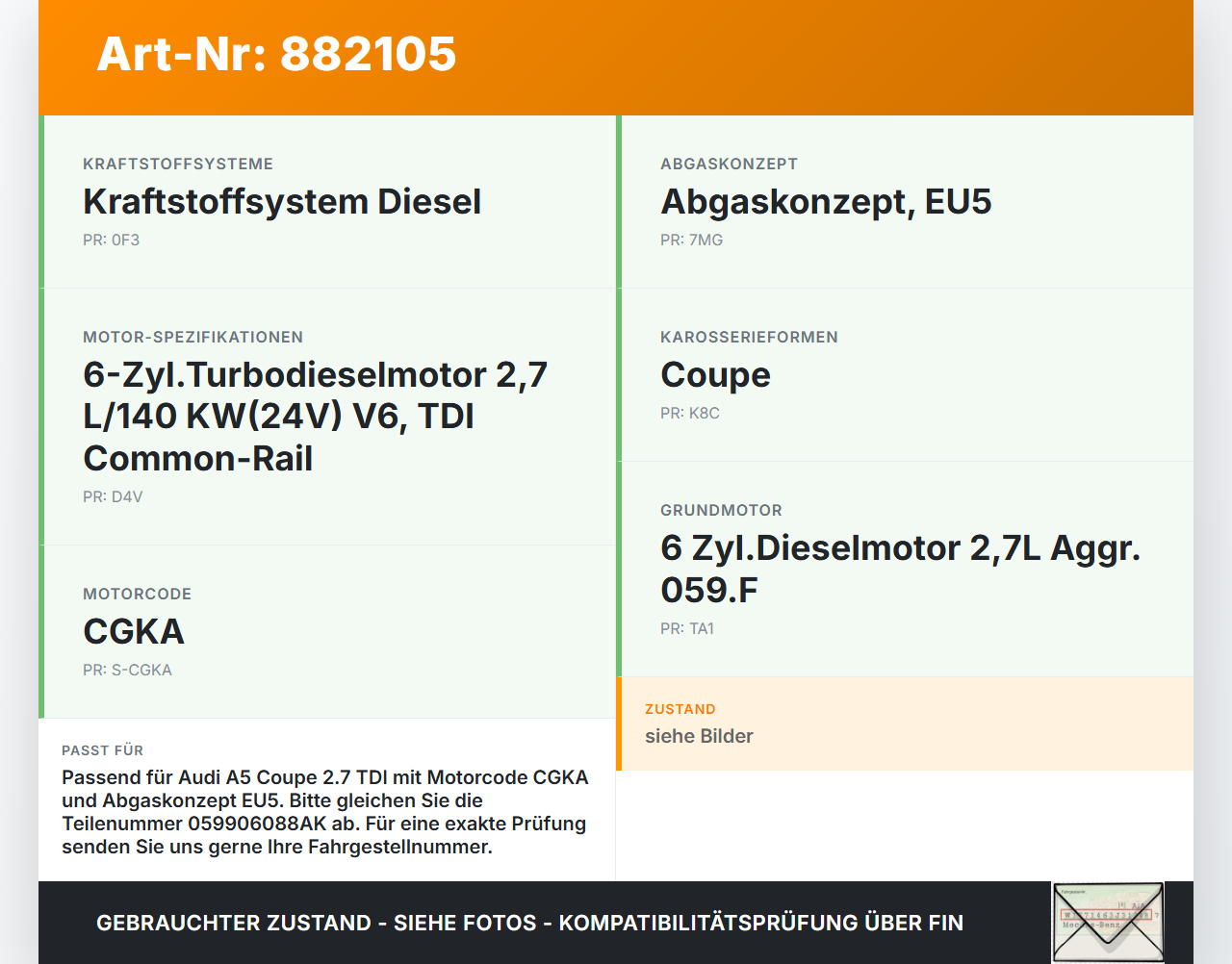Click the PR: 0F3 code

(112, 241)
